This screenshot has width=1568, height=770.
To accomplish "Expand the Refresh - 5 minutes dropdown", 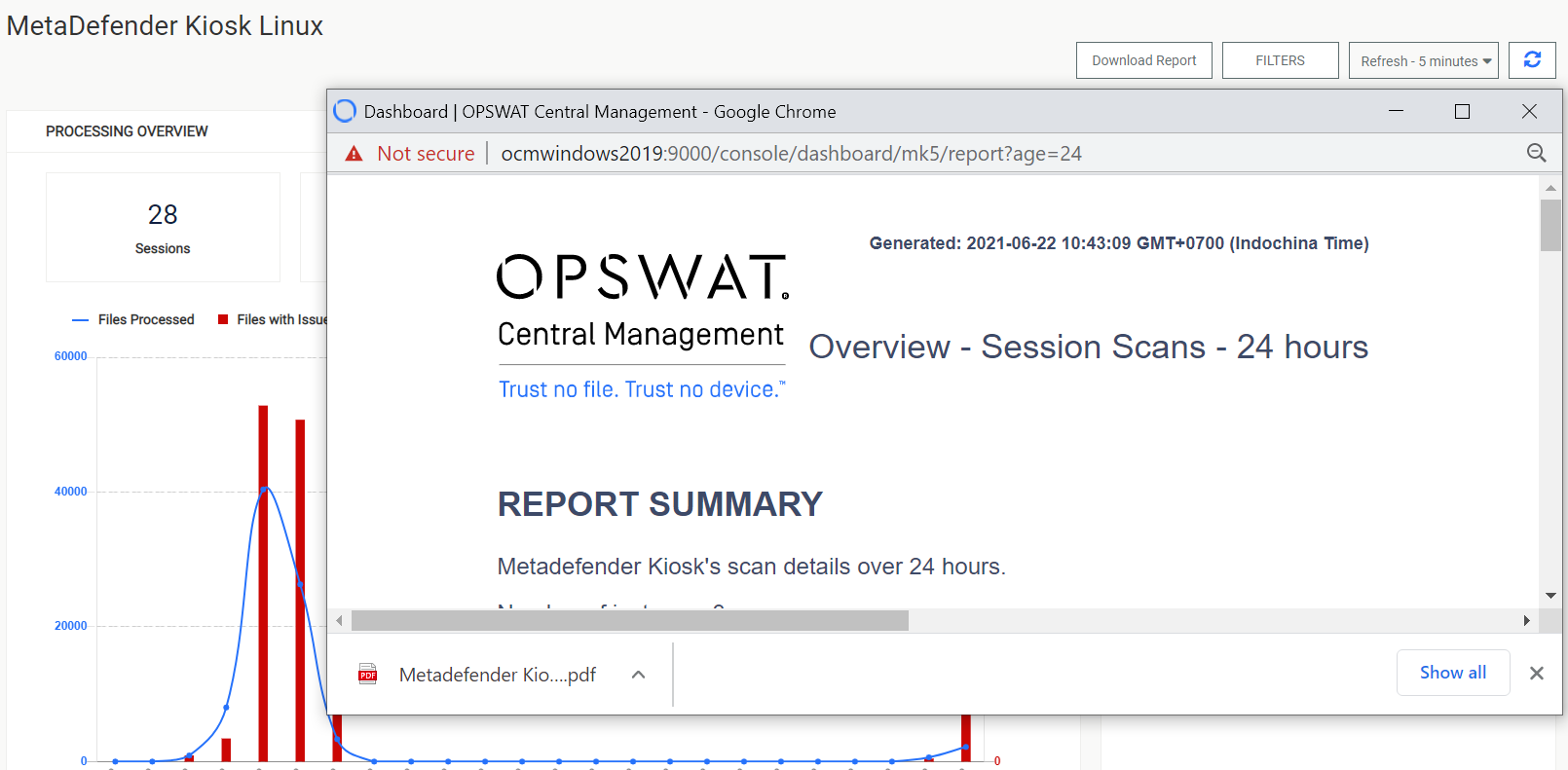I will pos(1423,60).
